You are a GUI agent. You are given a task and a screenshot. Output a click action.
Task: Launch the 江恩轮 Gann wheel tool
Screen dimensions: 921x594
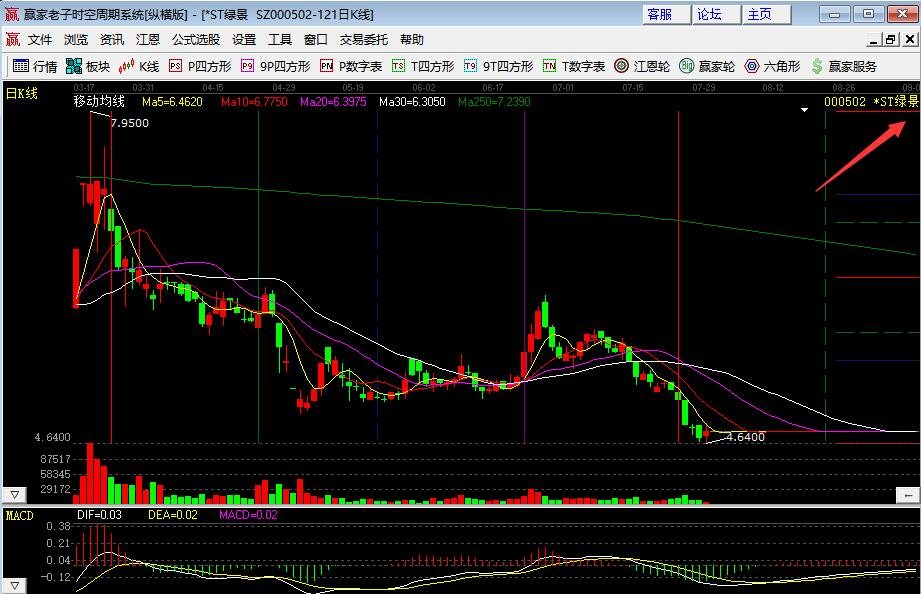(642, 67)
